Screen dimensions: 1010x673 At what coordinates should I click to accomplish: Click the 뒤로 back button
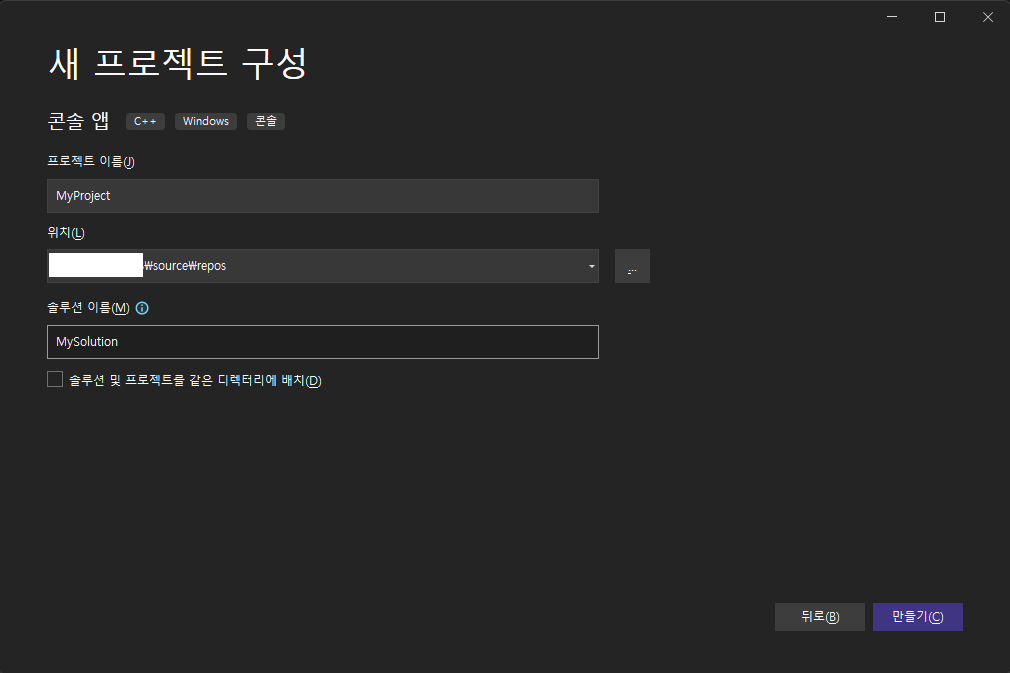[x=819, y=617]
